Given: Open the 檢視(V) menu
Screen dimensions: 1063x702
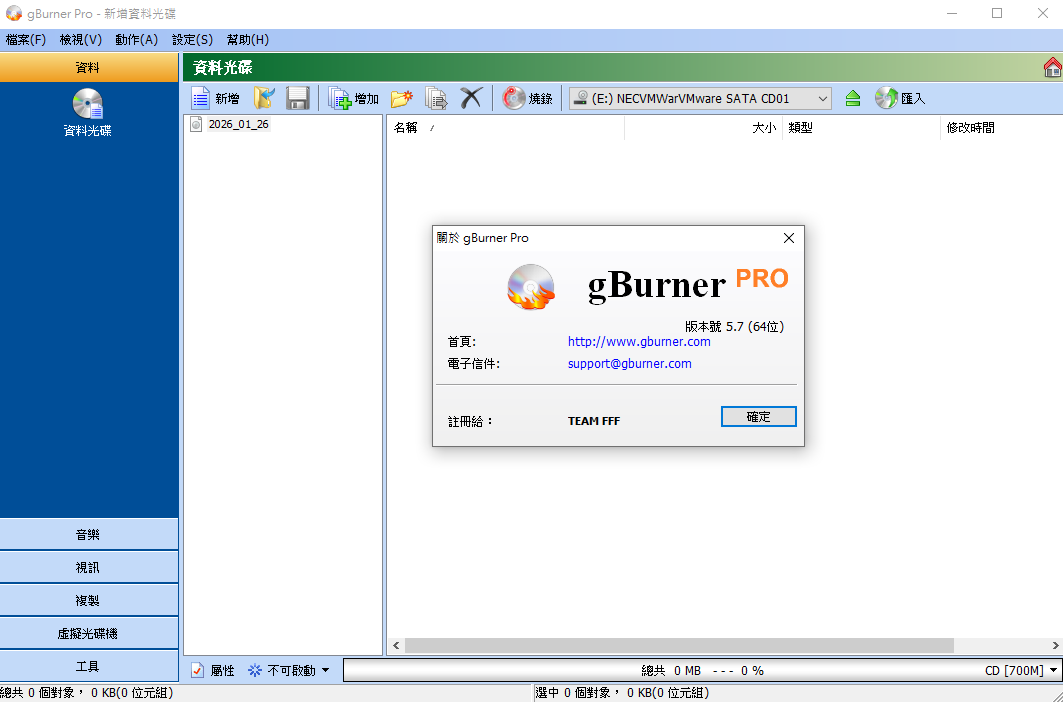Looking at the screenshot, I should click(x=81, y=40).
